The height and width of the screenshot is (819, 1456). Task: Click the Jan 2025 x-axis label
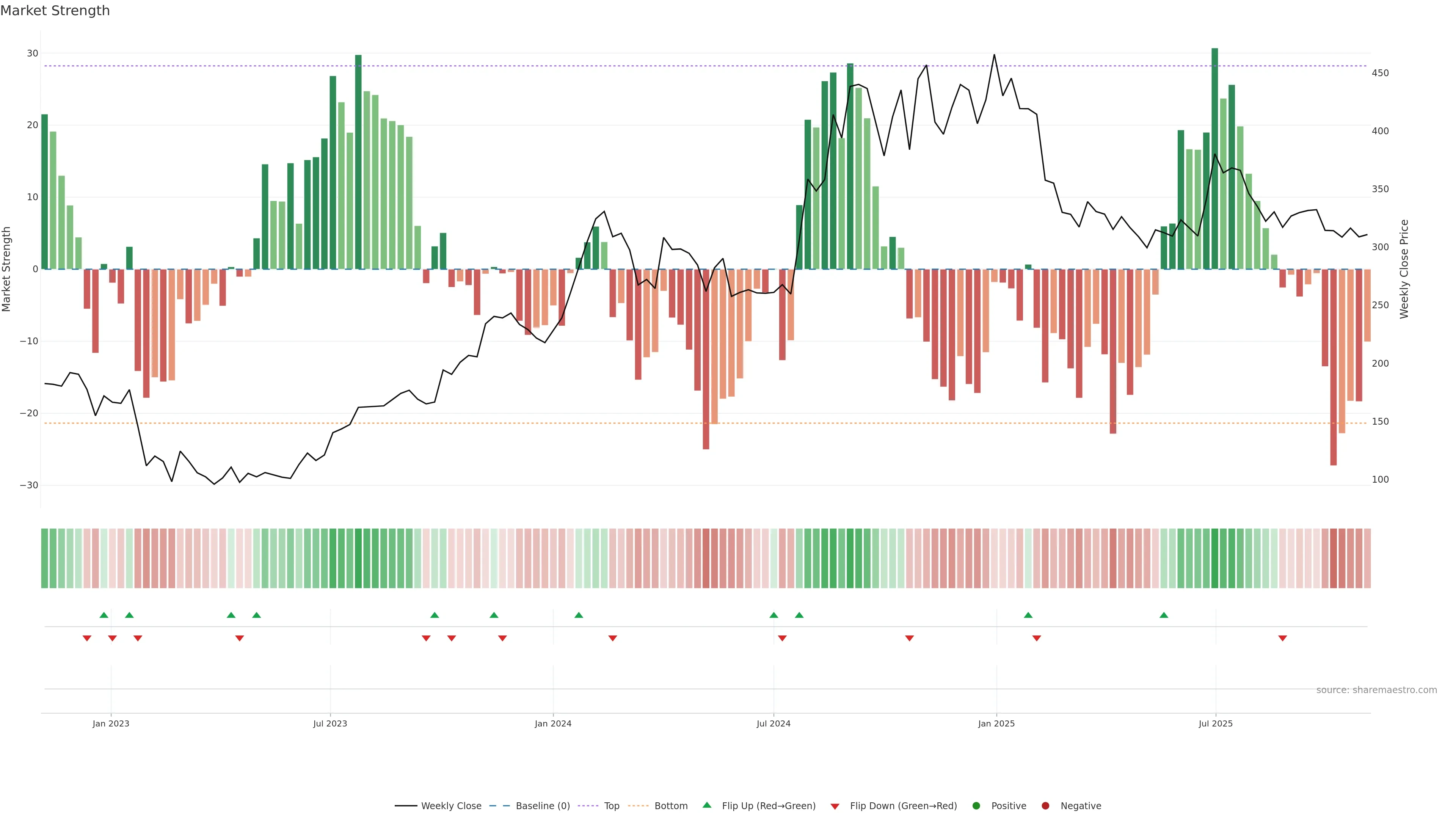[996, 723]
